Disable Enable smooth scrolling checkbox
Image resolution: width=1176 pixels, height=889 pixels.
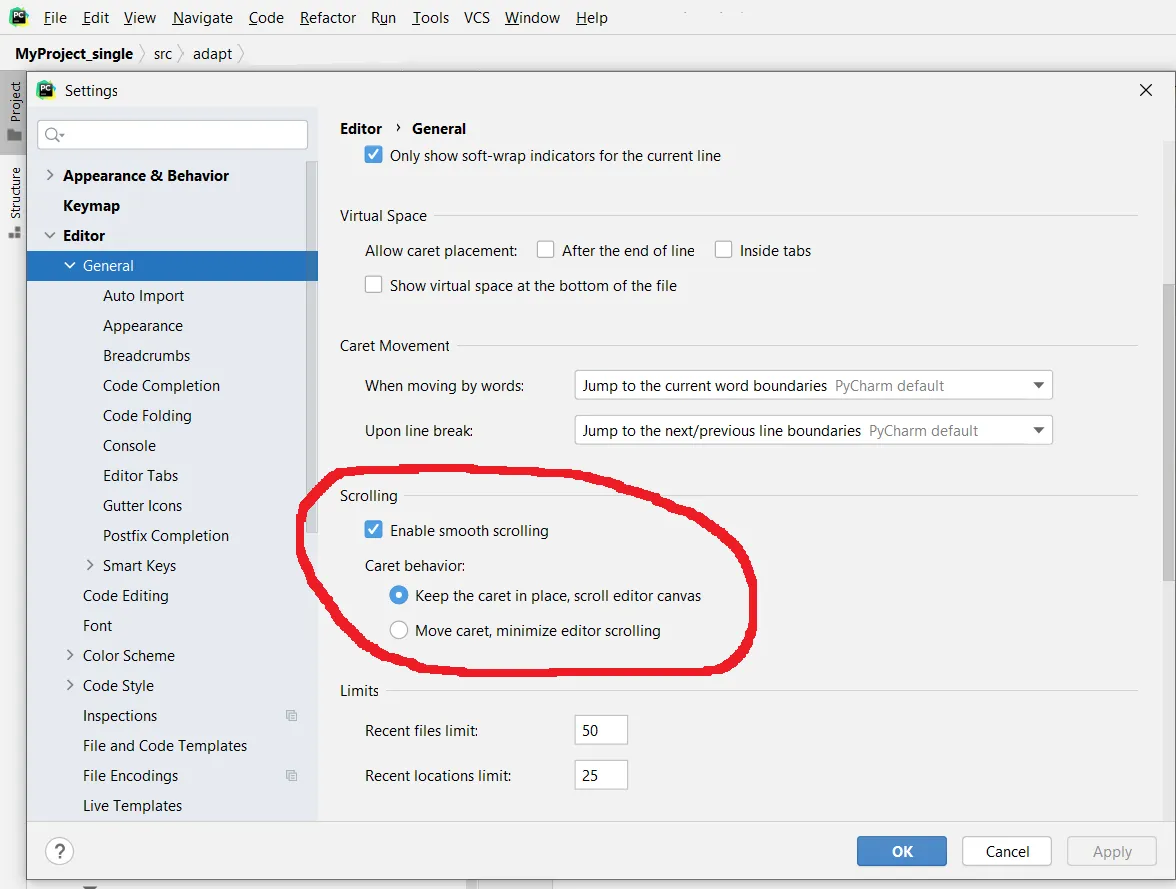tap(374, 530)
